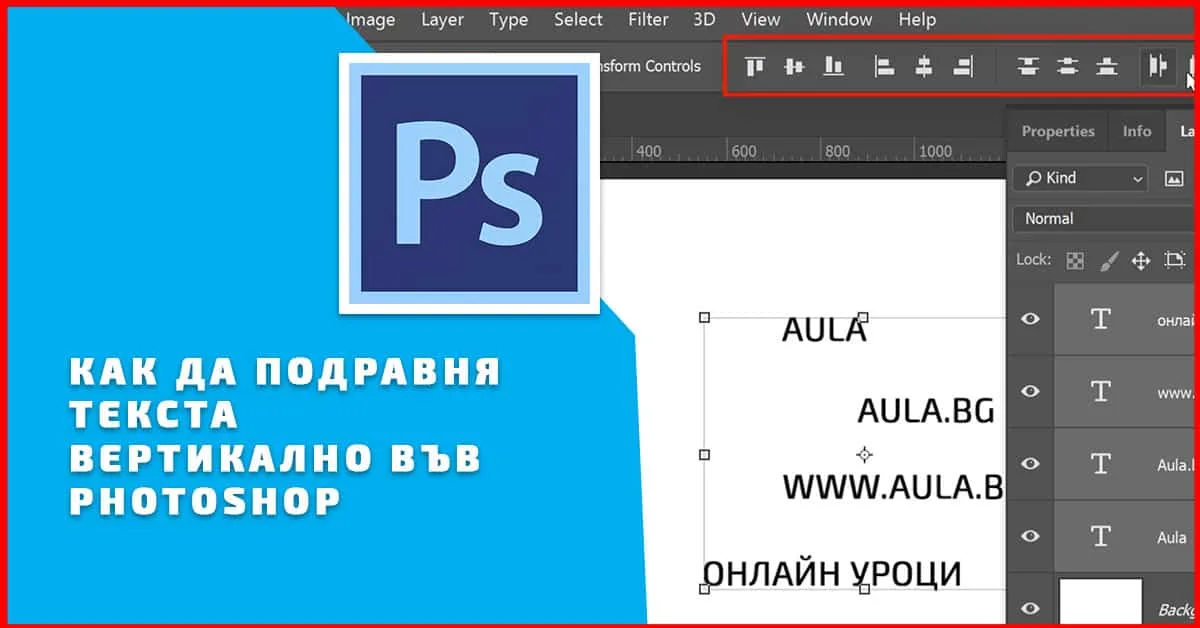Click the Align vertical centers icon
This screenshot has height=628, width=1200.
(x=794, y=66)
